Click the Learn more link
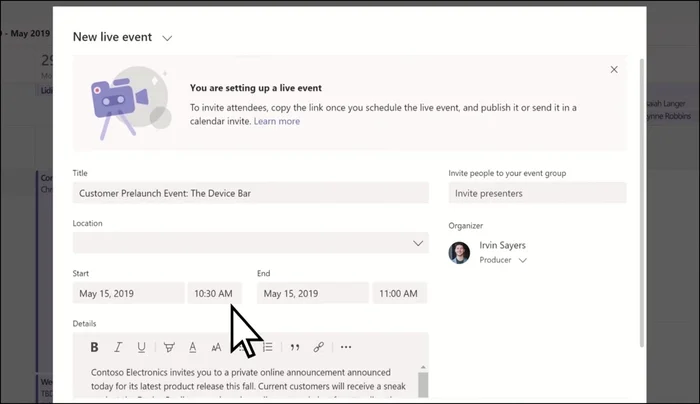Screen dimensions: 700x404 [277, 121]
